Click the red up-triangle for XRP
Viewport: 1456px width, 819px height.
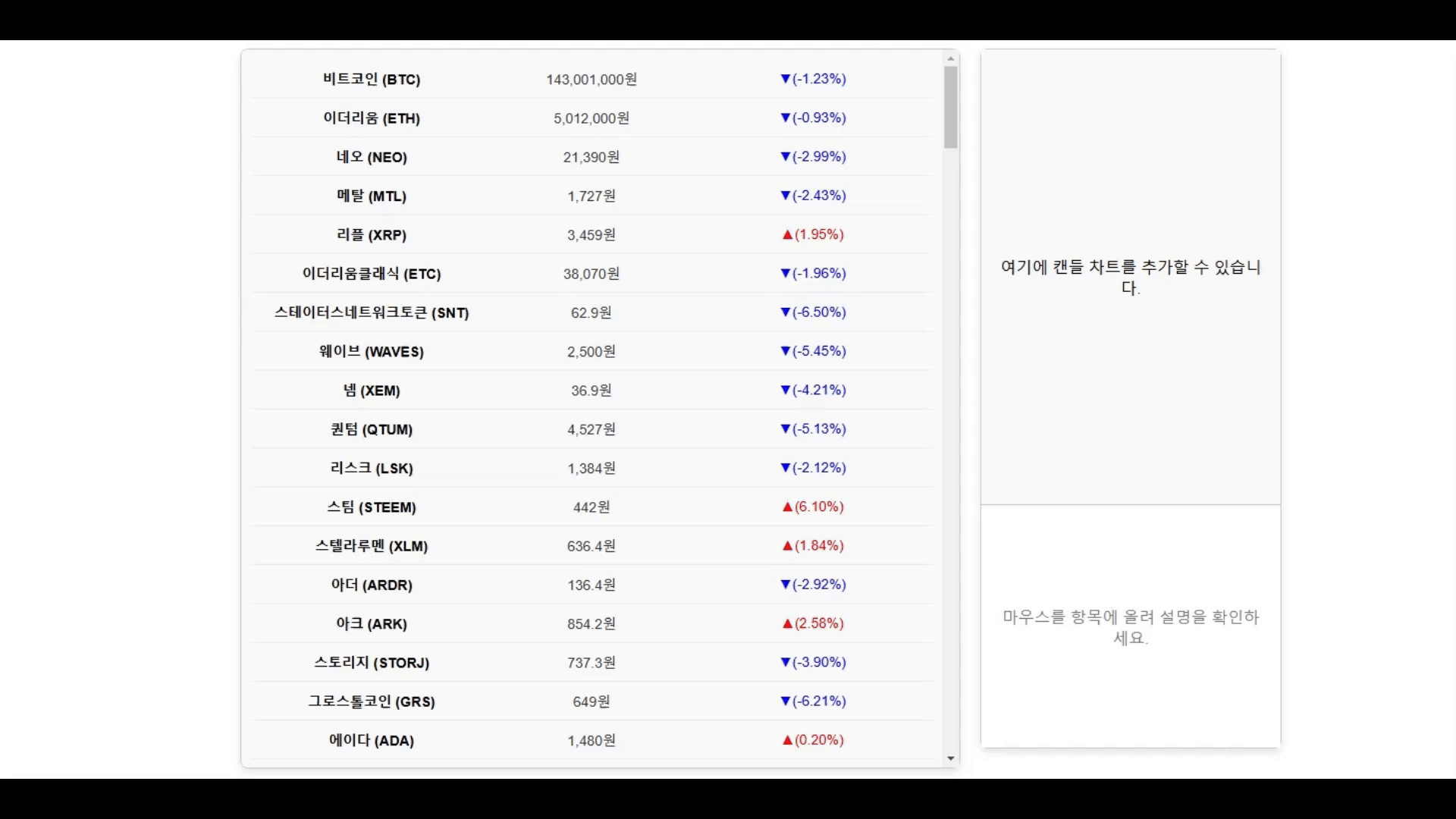point(787,235)
